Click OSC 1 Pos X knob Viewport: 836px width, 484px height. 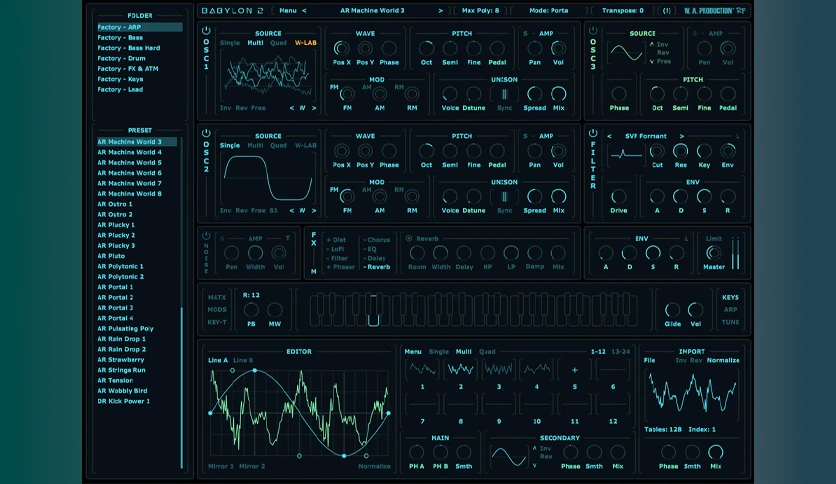pyautogui.click(x=341, y=49)
